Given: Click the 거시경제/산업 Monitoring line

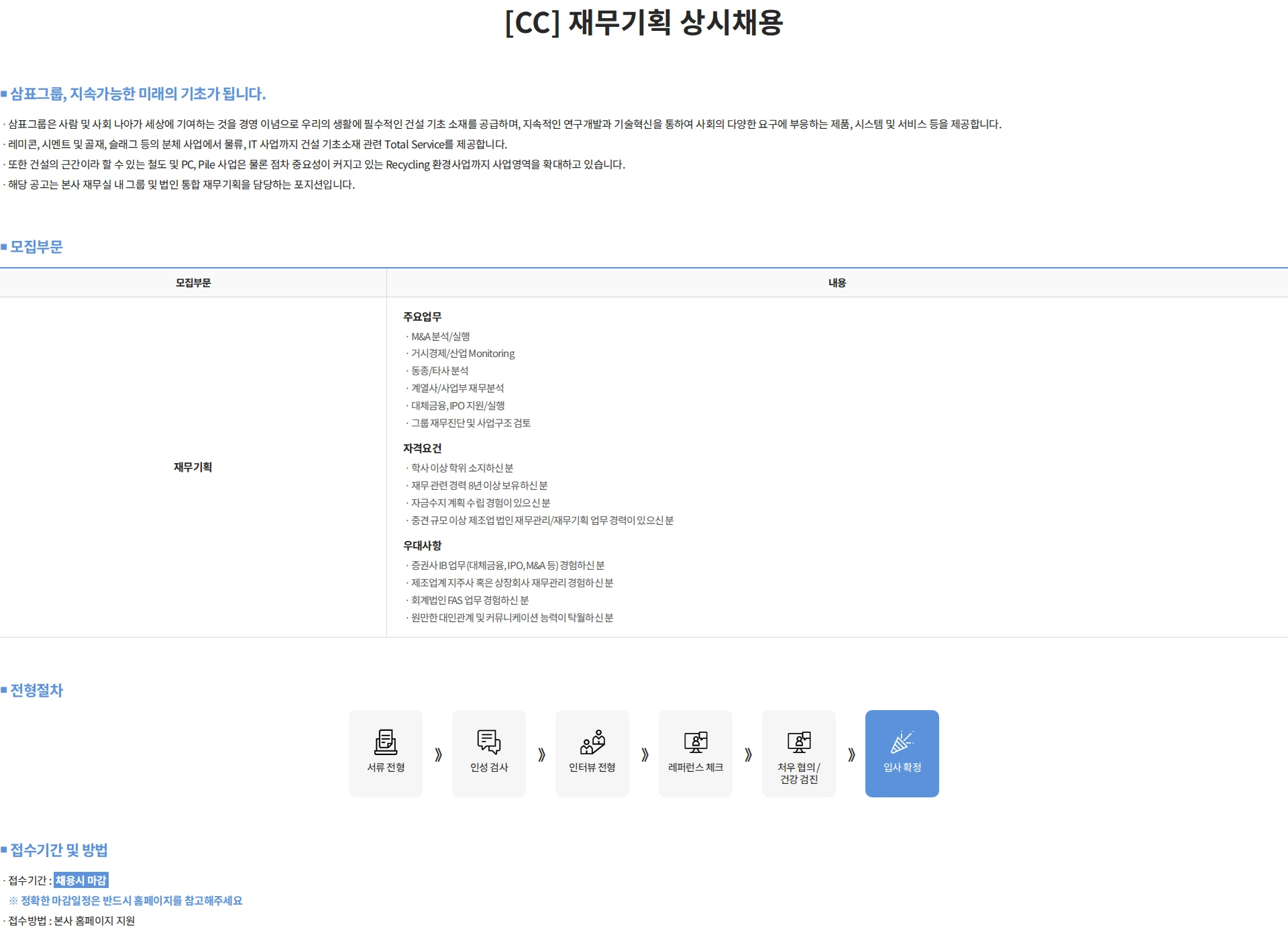Looking at the screenshot, I should (x=460, y=353).
